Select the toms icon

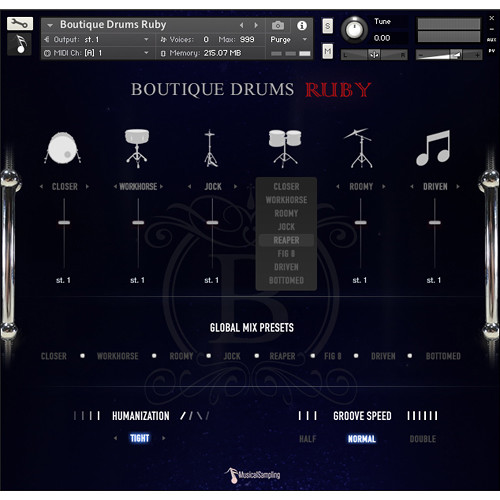tap(285, 148)
